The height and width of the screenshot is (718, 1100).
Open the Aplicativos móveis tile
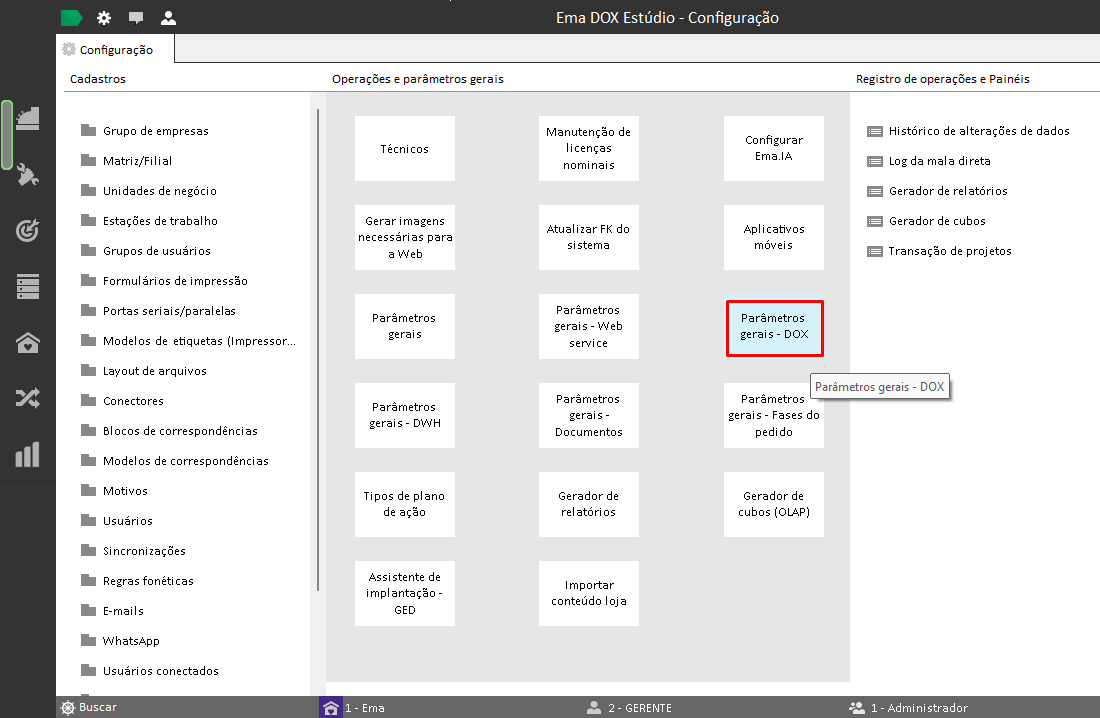pyautogui.click(x=774, y=237)
